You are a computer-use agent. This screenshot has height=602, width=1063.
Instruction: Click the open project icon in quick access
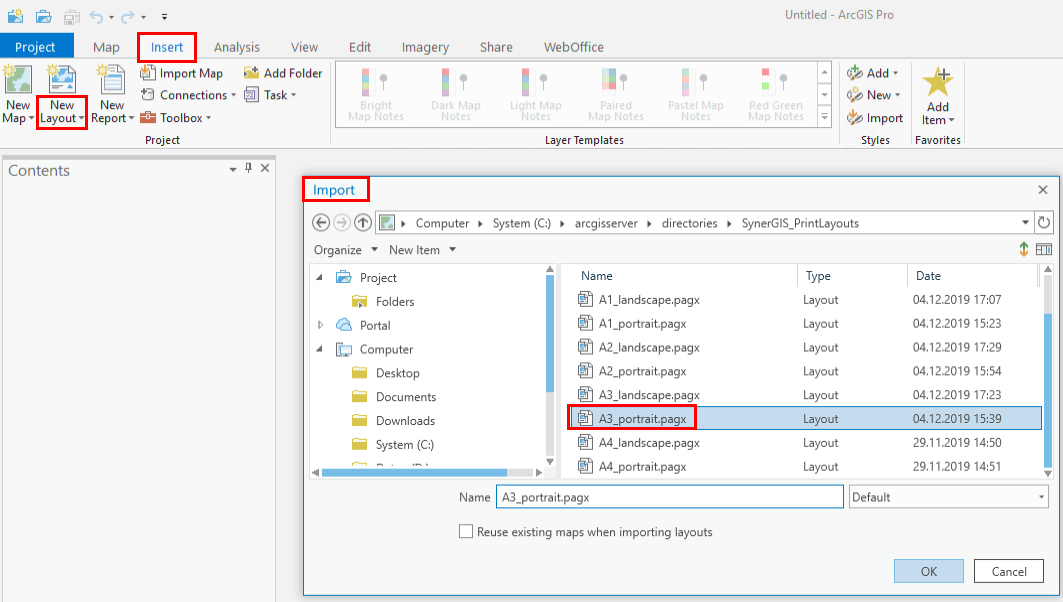pos(41,16)
